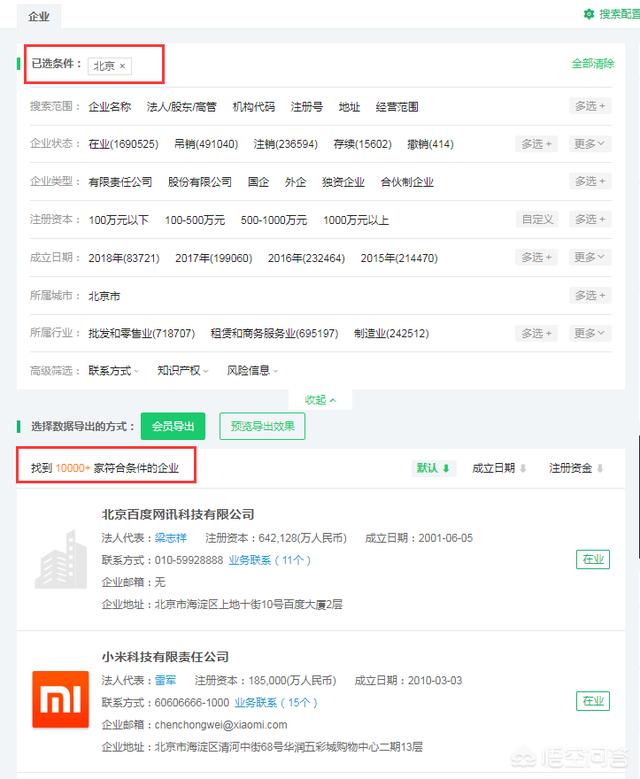Viewport: 640px width, 779px height.
Task: Click the 预览导出效果 button
Action: [x=262, y=426]
